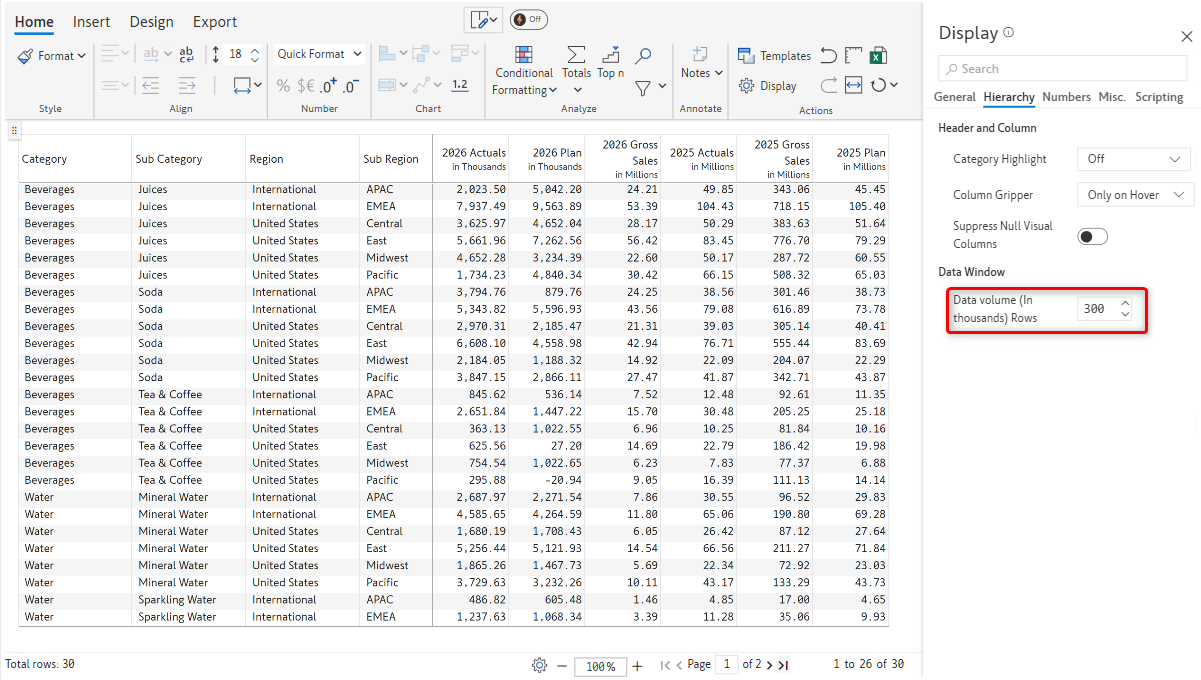Toggle Suppress Null Visual Columns switch
The height and width of the screenshot is (680, 1201).
[1093, 236]
